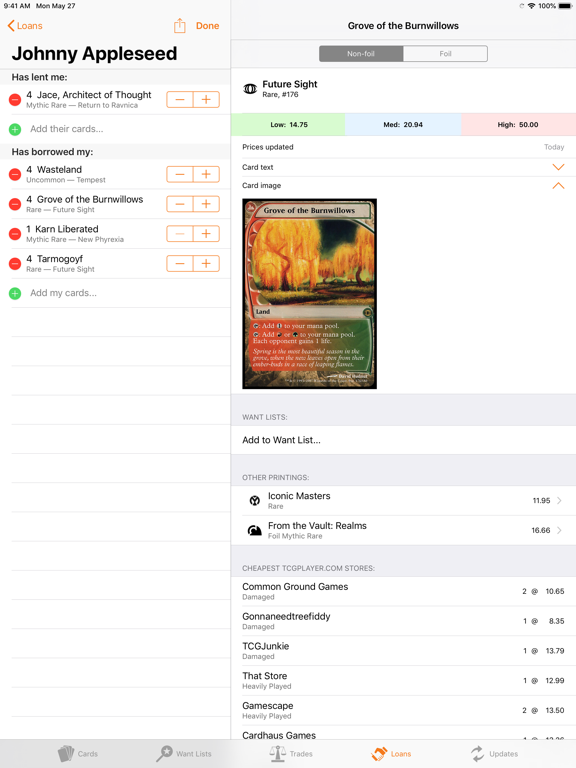
Task: Tap the Med price box
Action: (x=403, y=124)
